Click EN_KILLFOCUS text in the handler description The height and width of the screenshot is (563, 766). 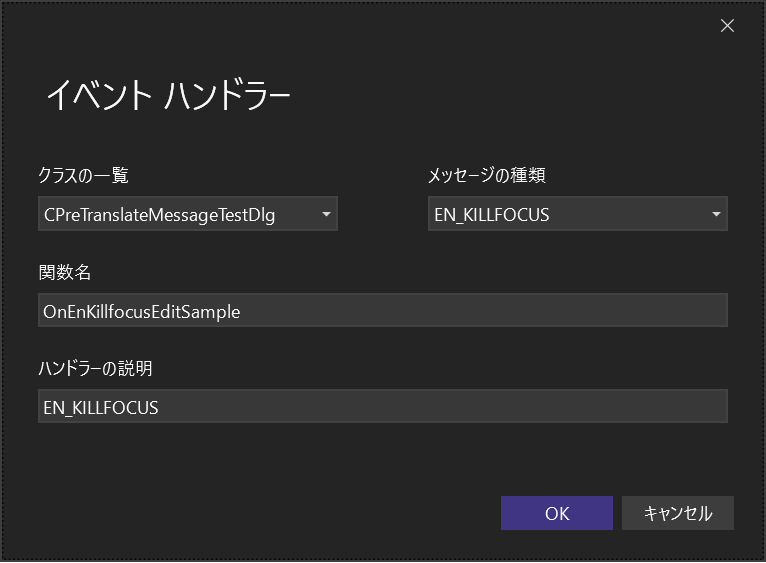(x=100, y=407)
